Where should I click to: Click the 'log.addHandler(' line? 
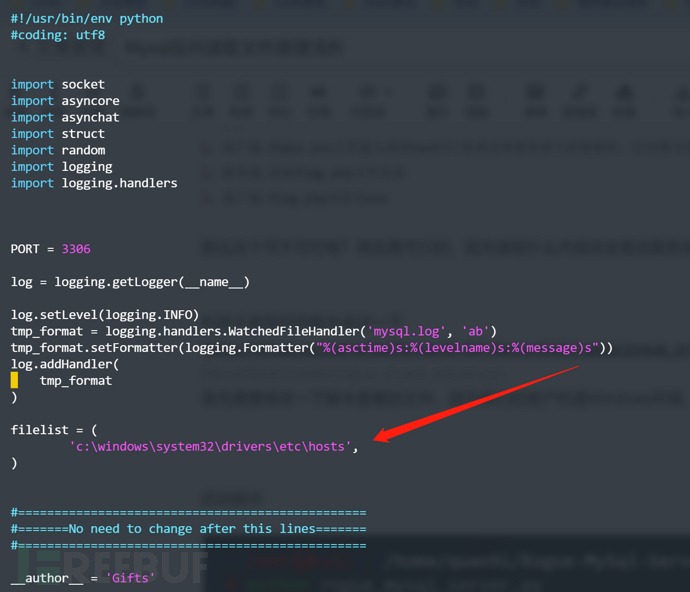tap(65, 364)
